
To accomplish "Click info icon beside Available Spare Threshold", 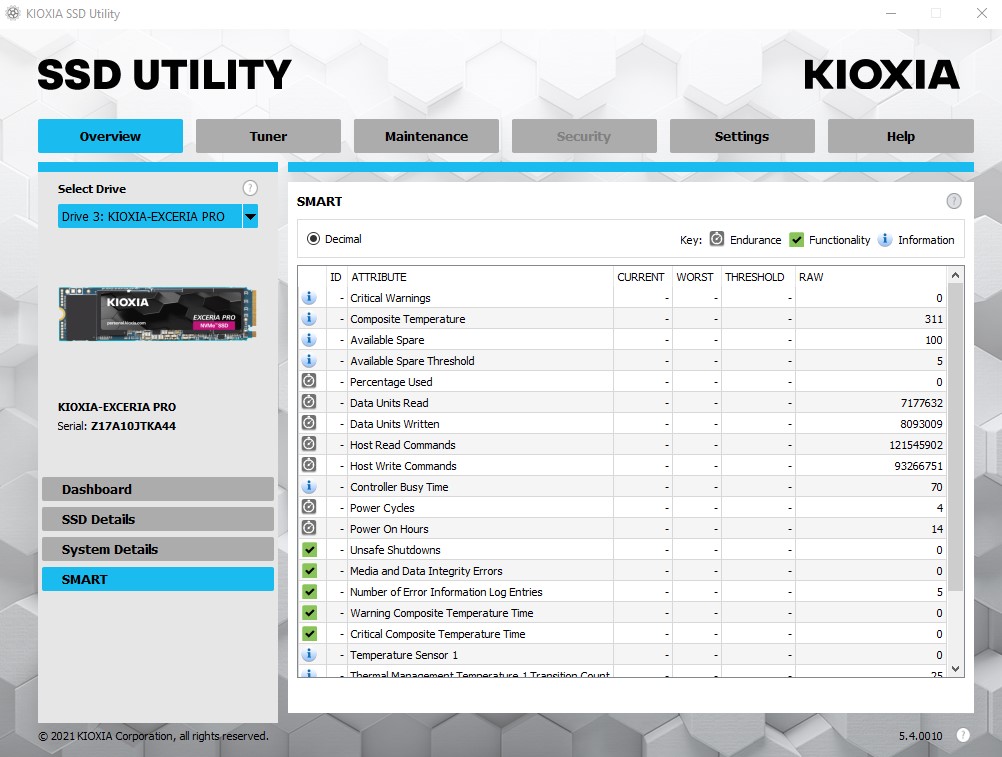I will 309,361.
